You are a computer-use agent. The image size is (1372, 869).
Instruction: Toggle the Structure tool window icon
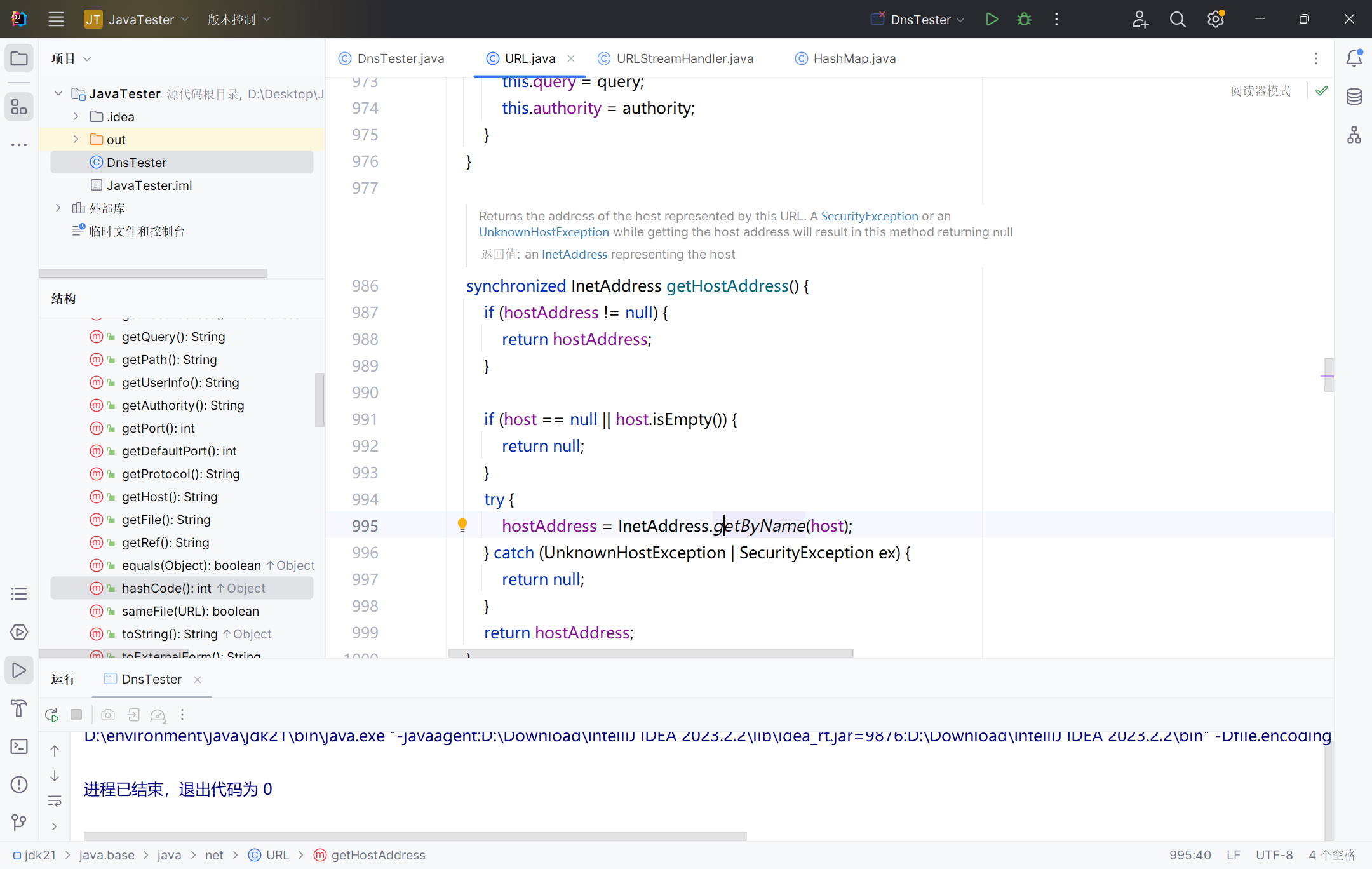pyautogui.click(x=19, y=107)
